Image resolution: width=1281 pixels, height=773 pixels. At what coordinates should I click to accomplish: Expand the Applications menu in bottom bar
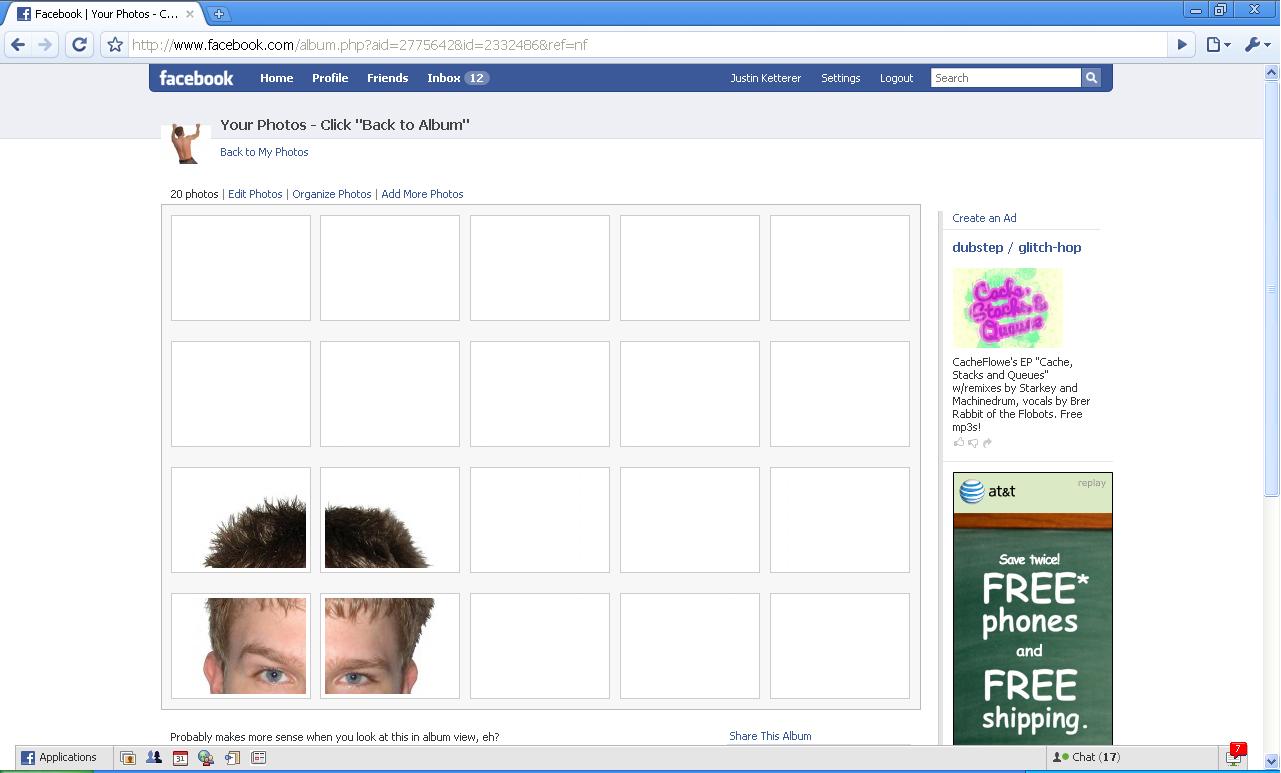pyautogui.click(x=59, y=758)
